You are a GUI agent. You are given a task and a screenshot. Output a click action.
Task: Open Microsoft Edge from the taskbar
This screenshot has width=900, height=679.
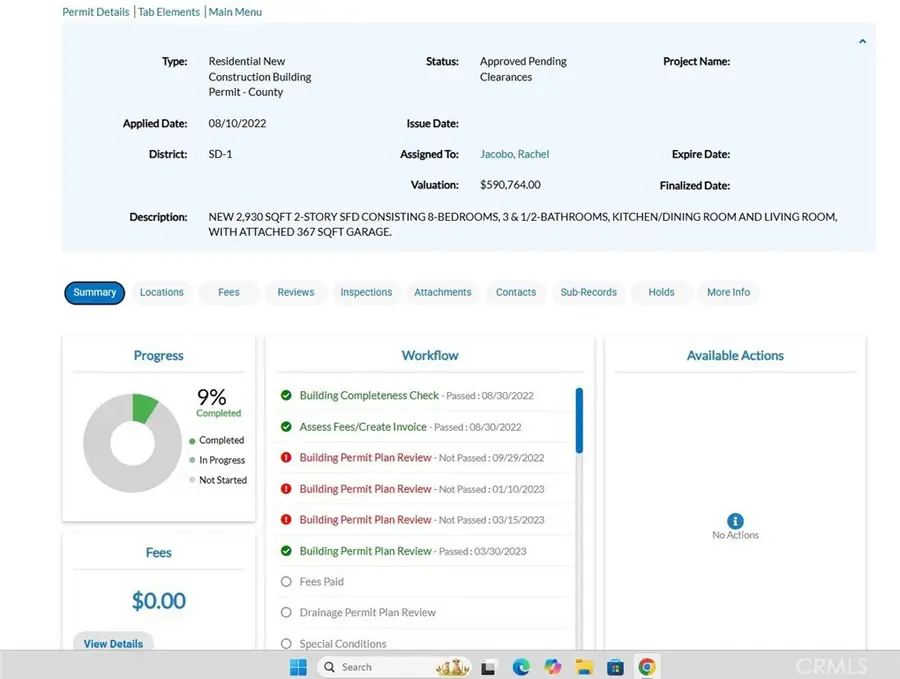(x=521, y=667)
